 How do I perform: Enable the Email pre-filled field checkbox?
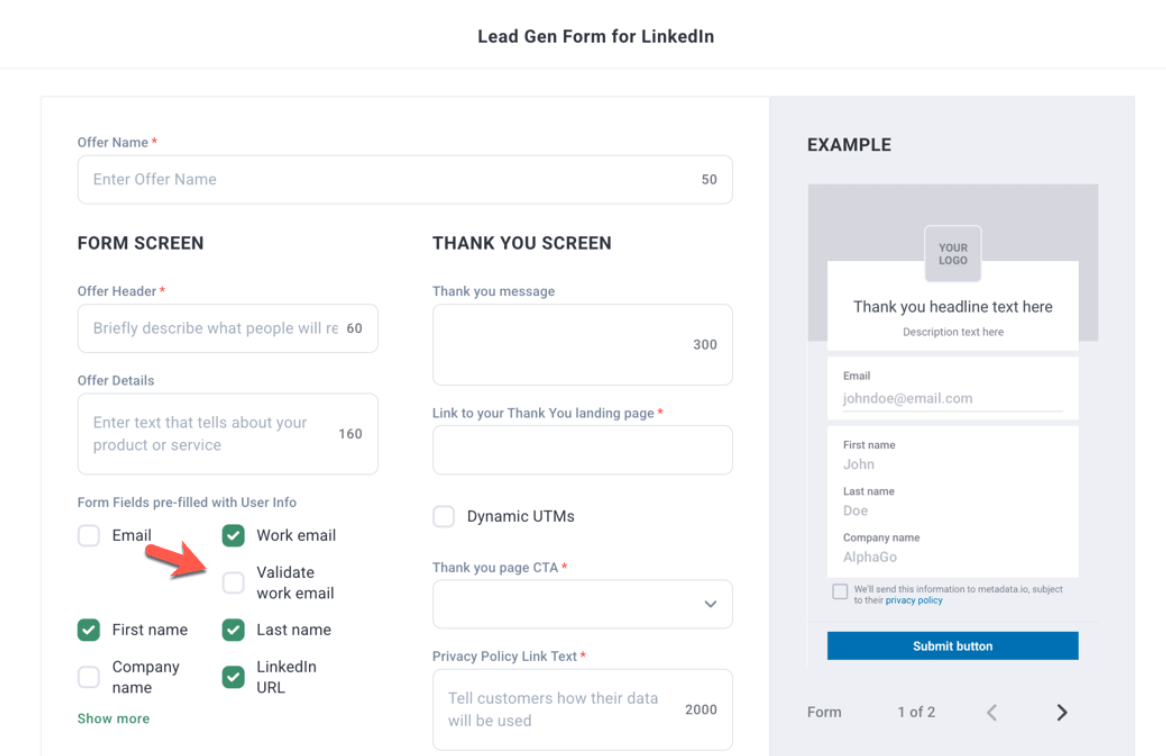(88, 536)
